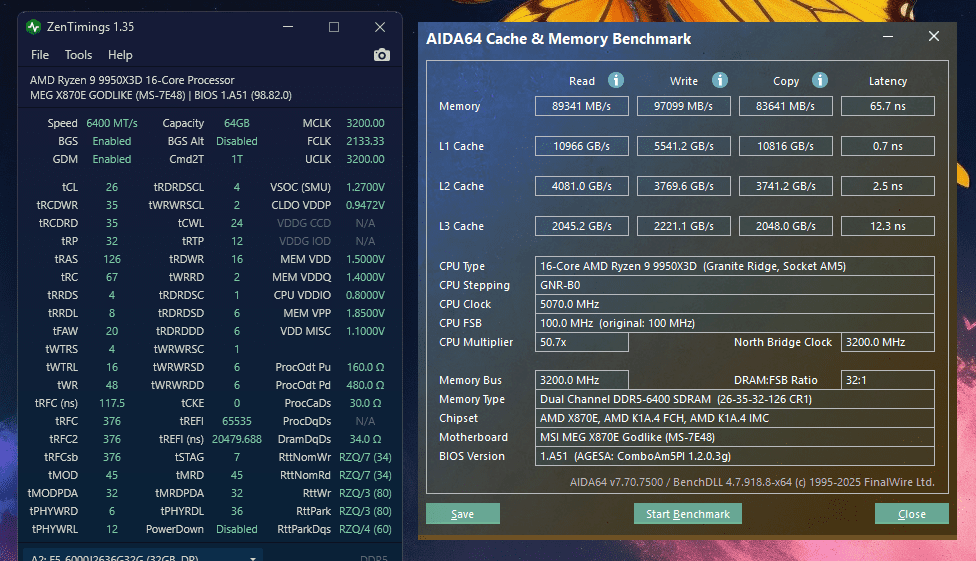Click the RttParkDqs value RZQ/4 (60)
This screenshot has height=561, width=976.
[x=365, y=529]
